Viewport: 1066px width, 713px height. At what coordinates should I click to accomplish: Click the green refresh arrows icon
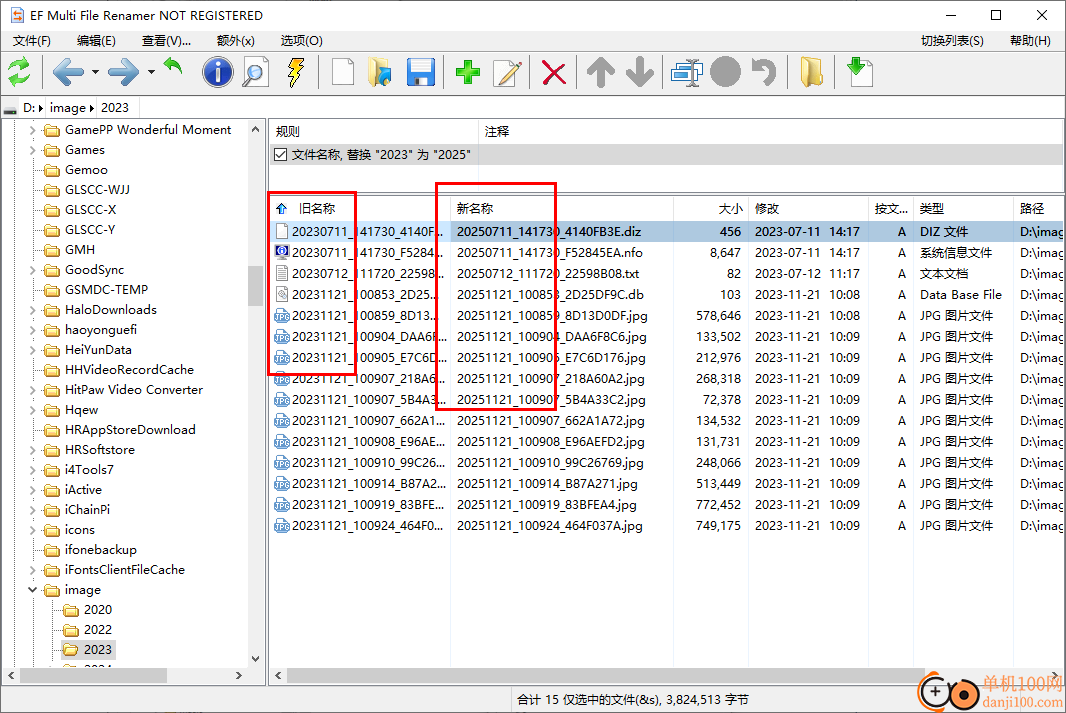coord(19,72)
